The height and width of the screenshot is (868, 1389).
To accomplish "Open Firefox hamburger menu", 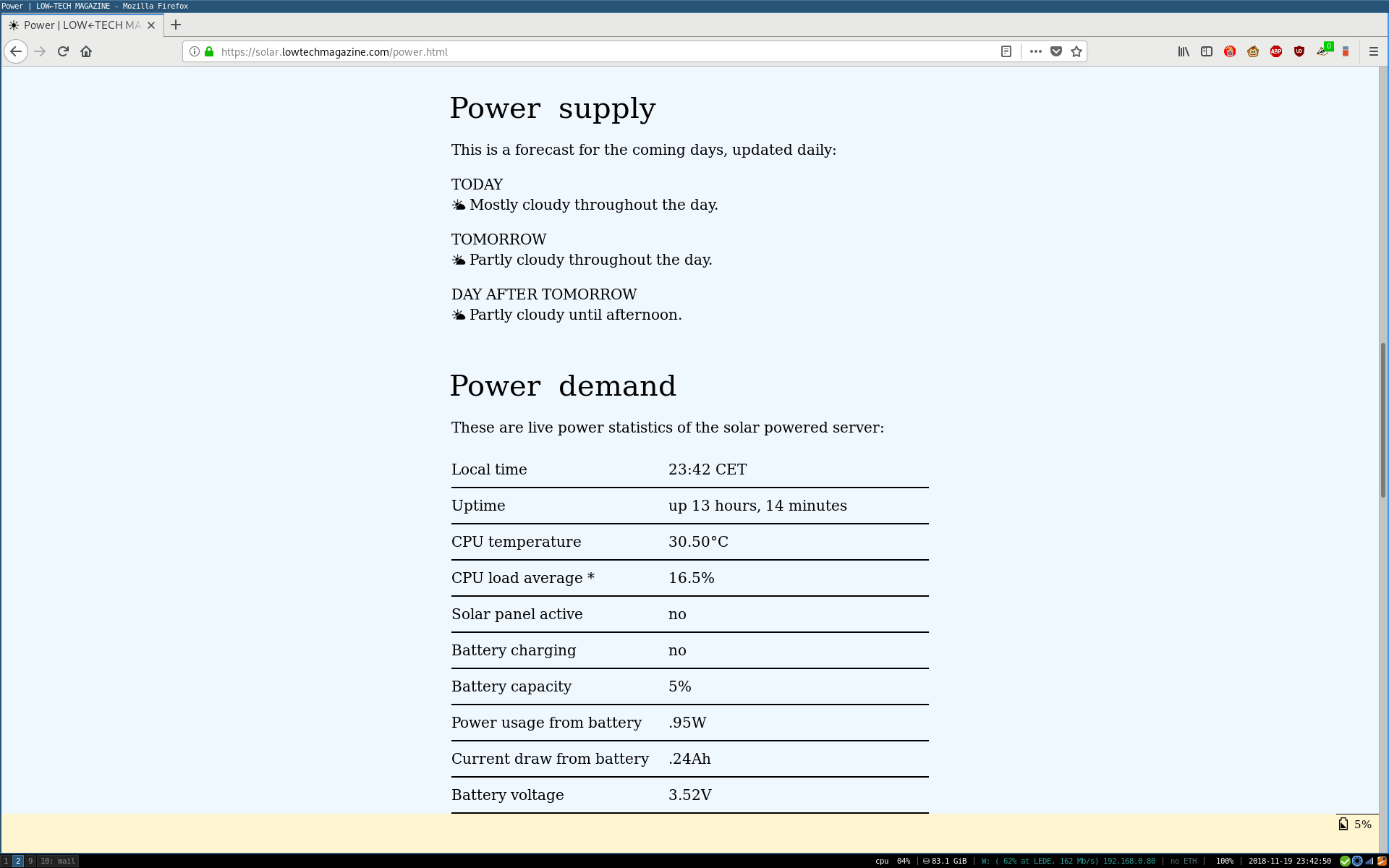I will 1374,51.
